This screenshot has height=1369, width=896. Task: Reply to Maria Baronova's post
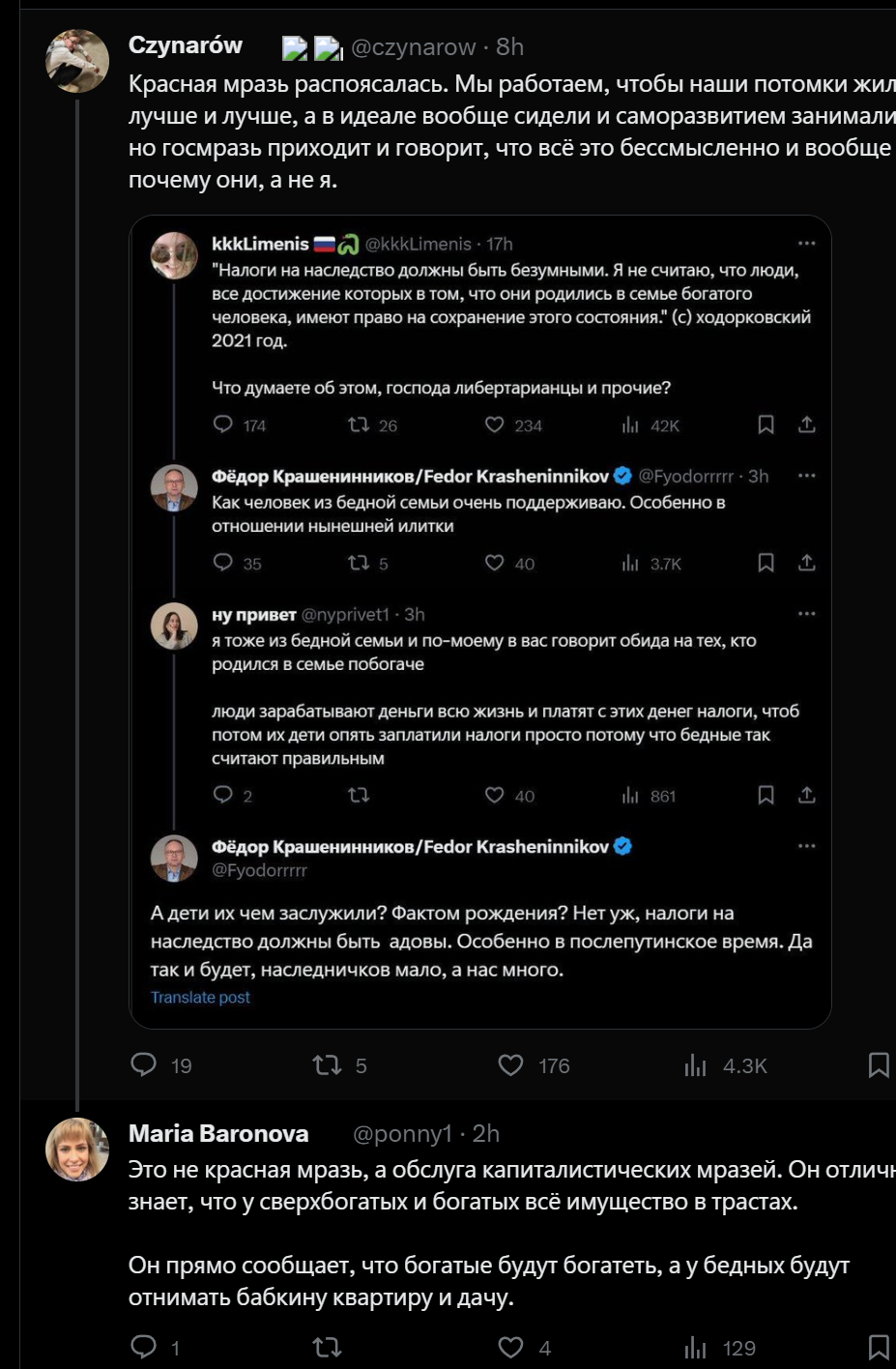click(144, 1347)
